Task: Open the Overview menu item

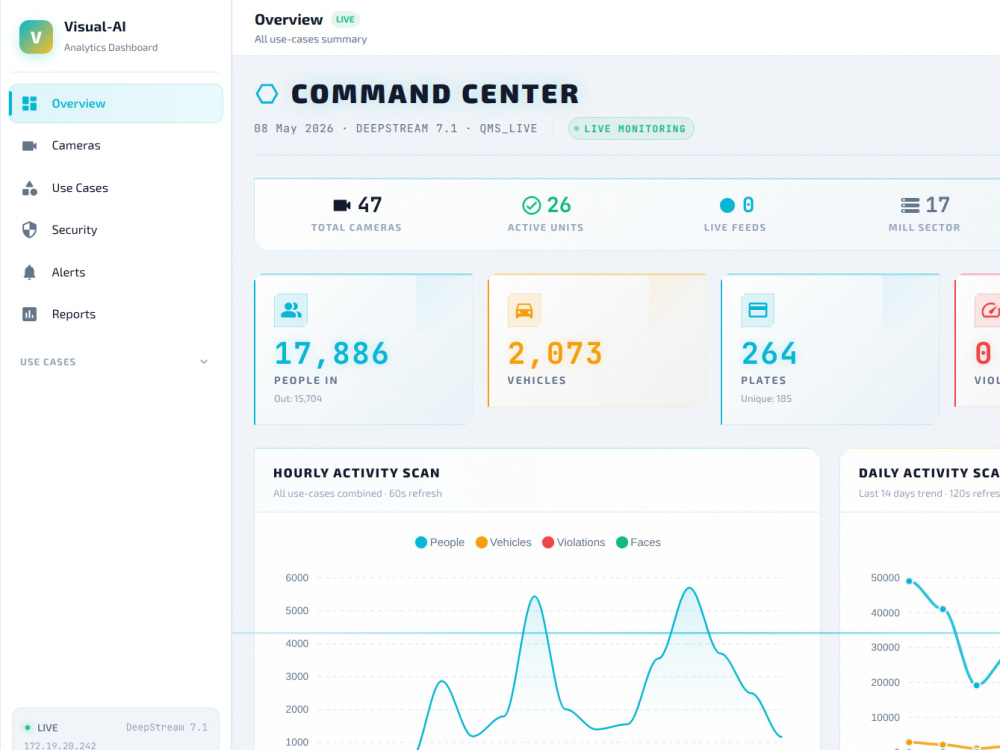Action: [x=116, y=103]
